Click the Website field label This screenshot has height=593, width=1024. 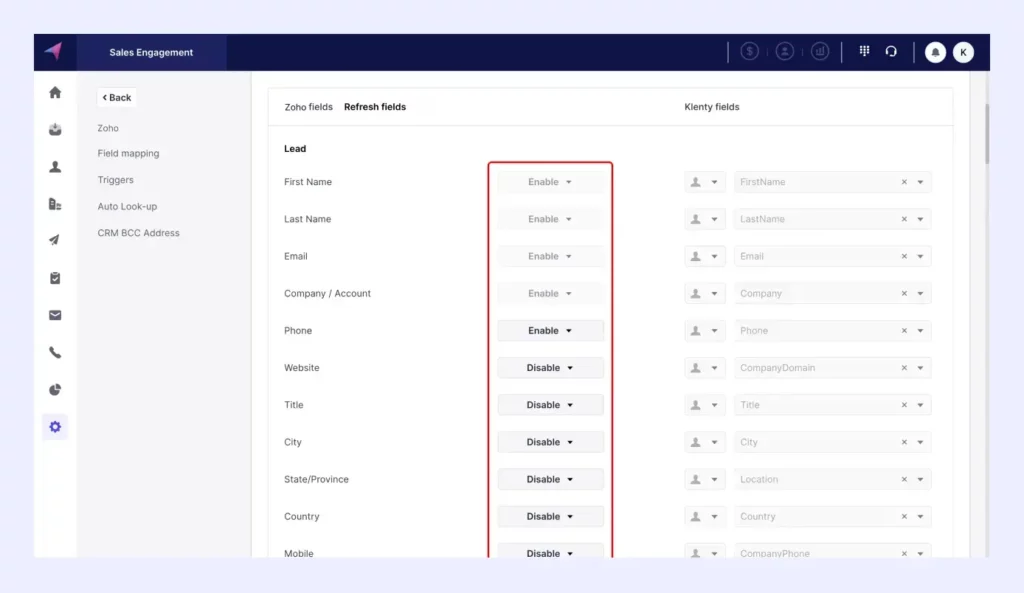[x=302, y=368]
